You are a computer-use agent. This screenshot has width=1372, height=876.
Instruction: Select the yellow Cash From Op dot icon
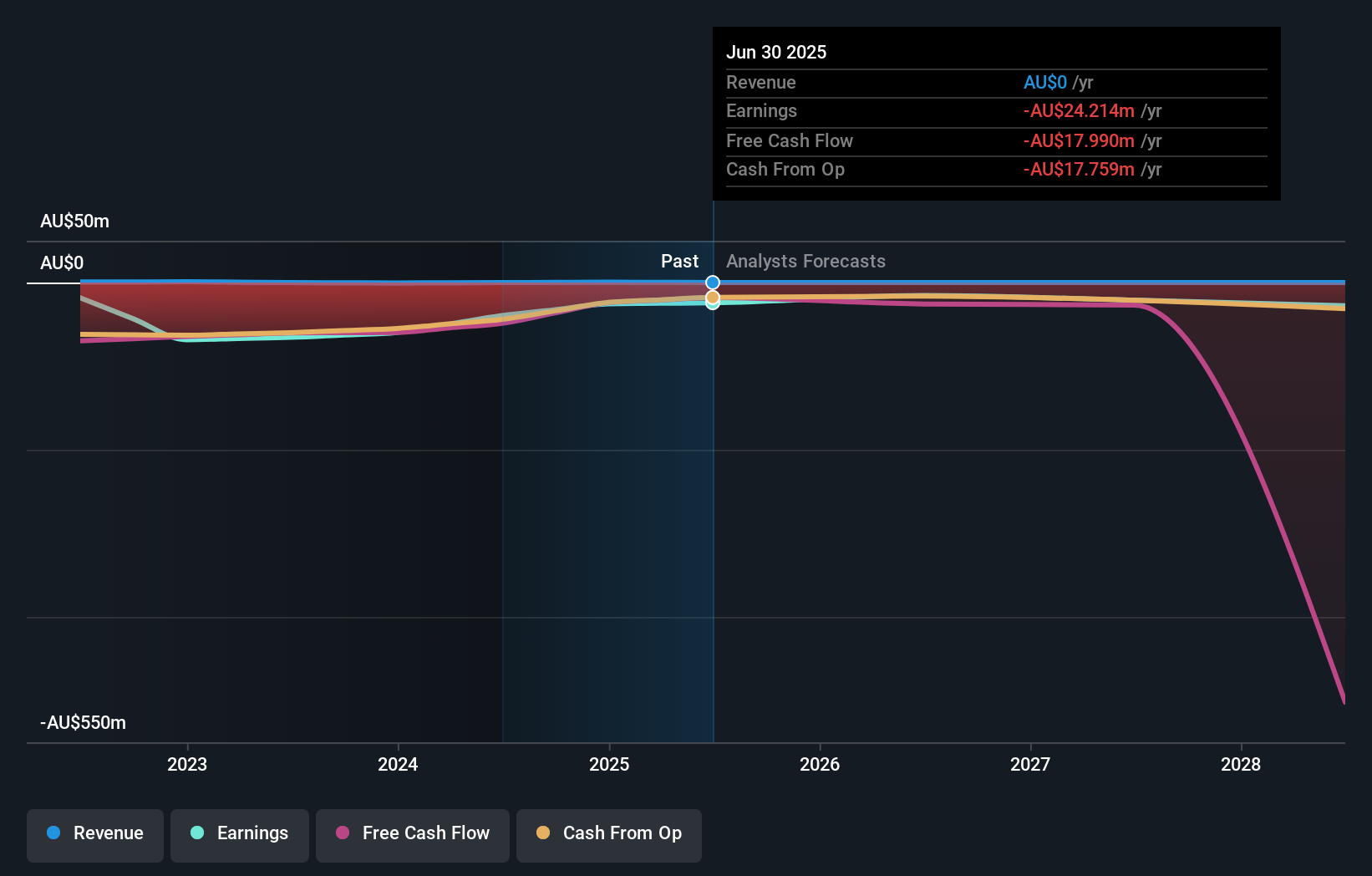point(541,833)
